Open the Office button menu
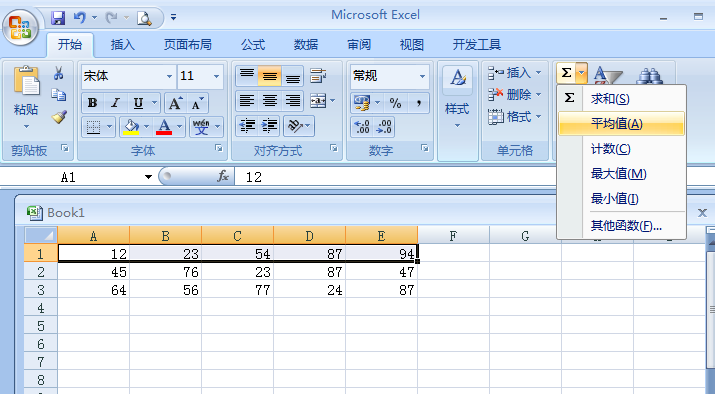The image size is (715, 394). coord(20,27)
